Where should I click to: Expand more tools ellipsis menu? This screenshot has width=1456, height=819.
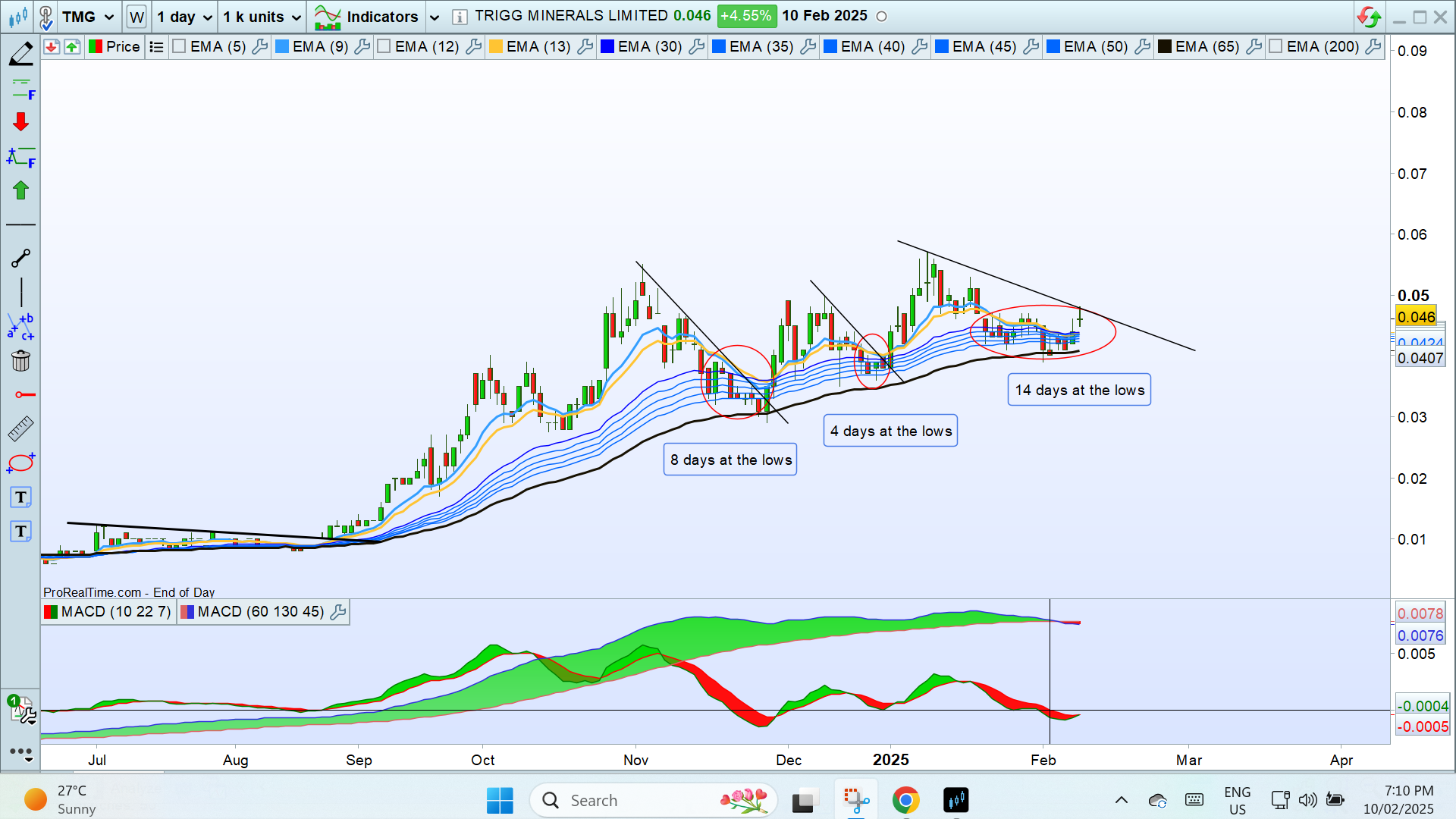click(x=20, y=752)
